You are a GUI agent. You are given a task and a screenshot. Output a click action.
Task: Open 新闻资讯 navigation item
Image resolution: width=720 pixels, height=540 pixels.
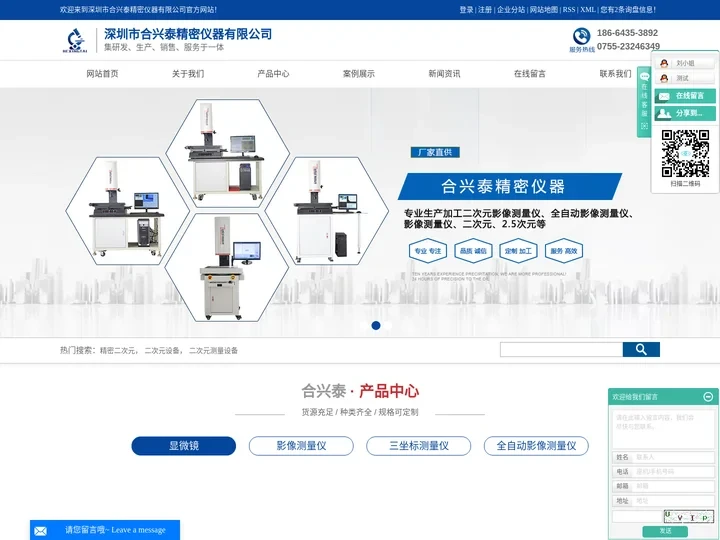pyautogui.click(x=444, y=73)
